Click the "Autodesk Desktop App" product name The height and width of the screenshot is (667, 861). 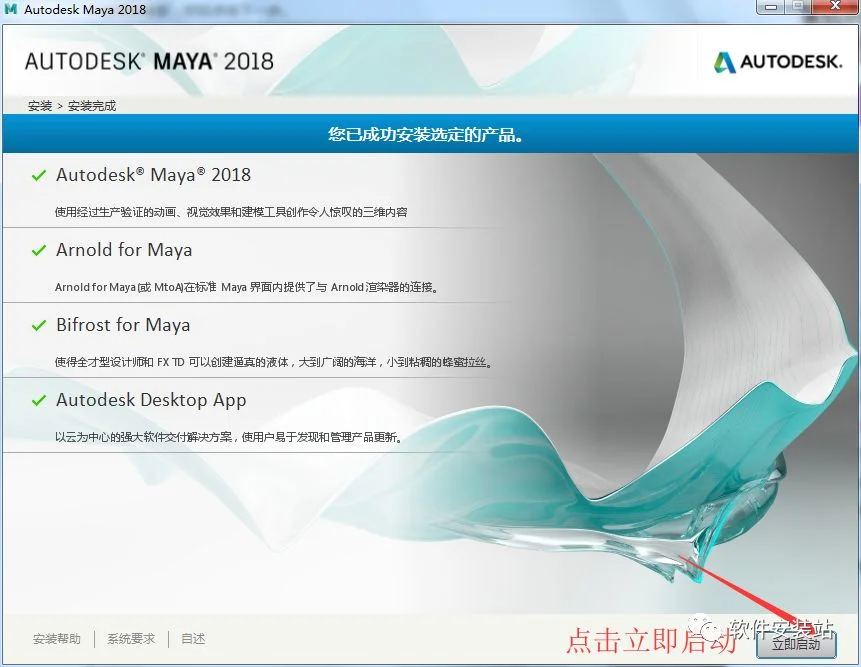[x=151, y=400]
